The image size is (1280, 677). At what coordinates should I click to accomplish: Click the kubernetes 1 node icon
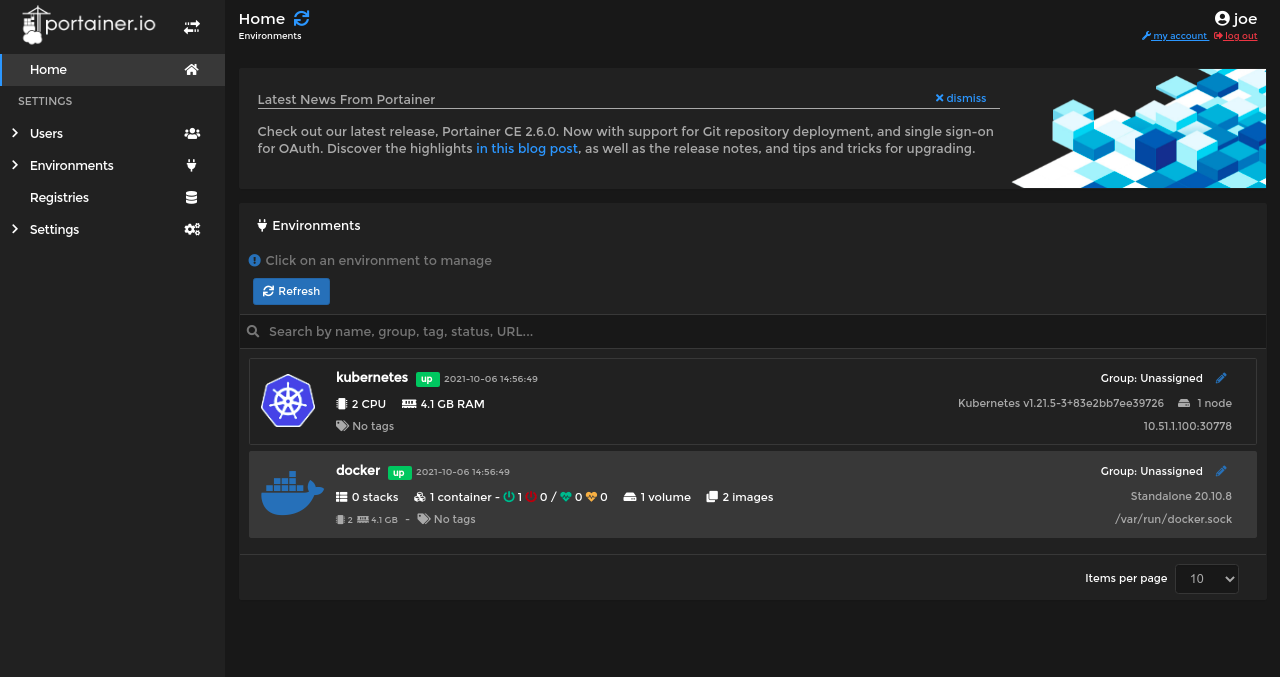pyautogui.click(x=1184, y=403)
